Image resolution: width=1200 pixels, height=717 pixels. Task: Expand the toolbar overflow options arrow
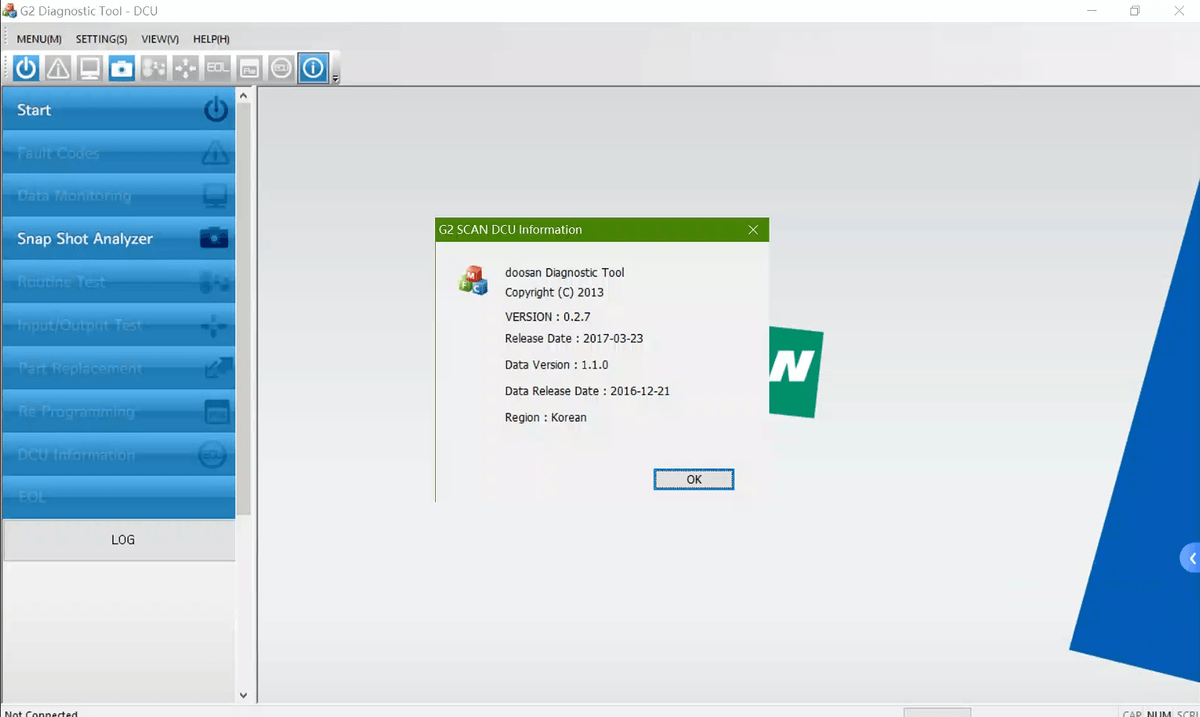coord(336,78)
